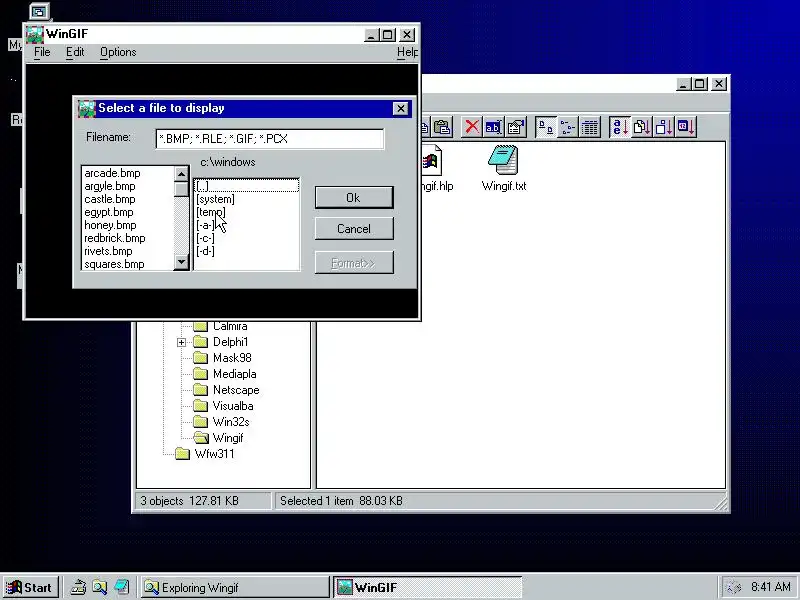Click first quick launch icon beside Start
Viewport: 800px width, 600px height.
[x=78, y=587]
